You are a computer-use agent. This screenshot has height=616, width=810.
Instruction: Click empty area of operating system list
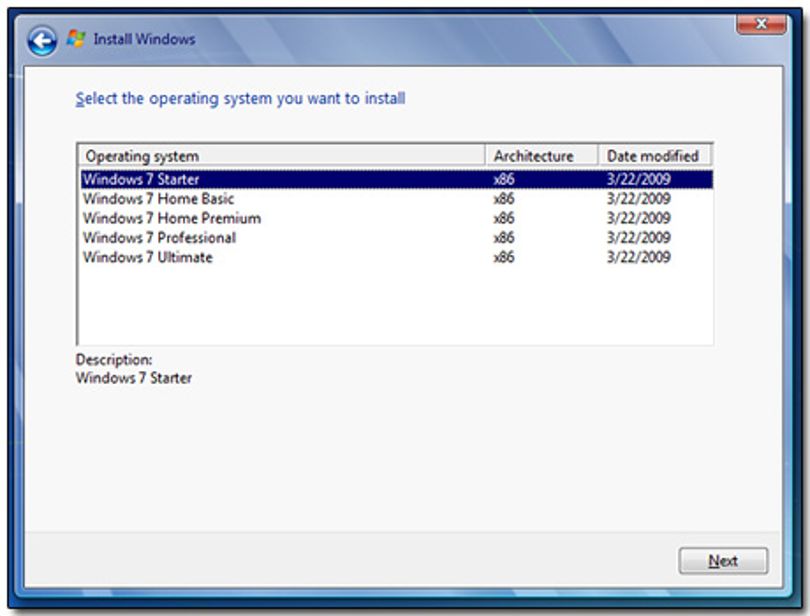[x=395, y=305]
